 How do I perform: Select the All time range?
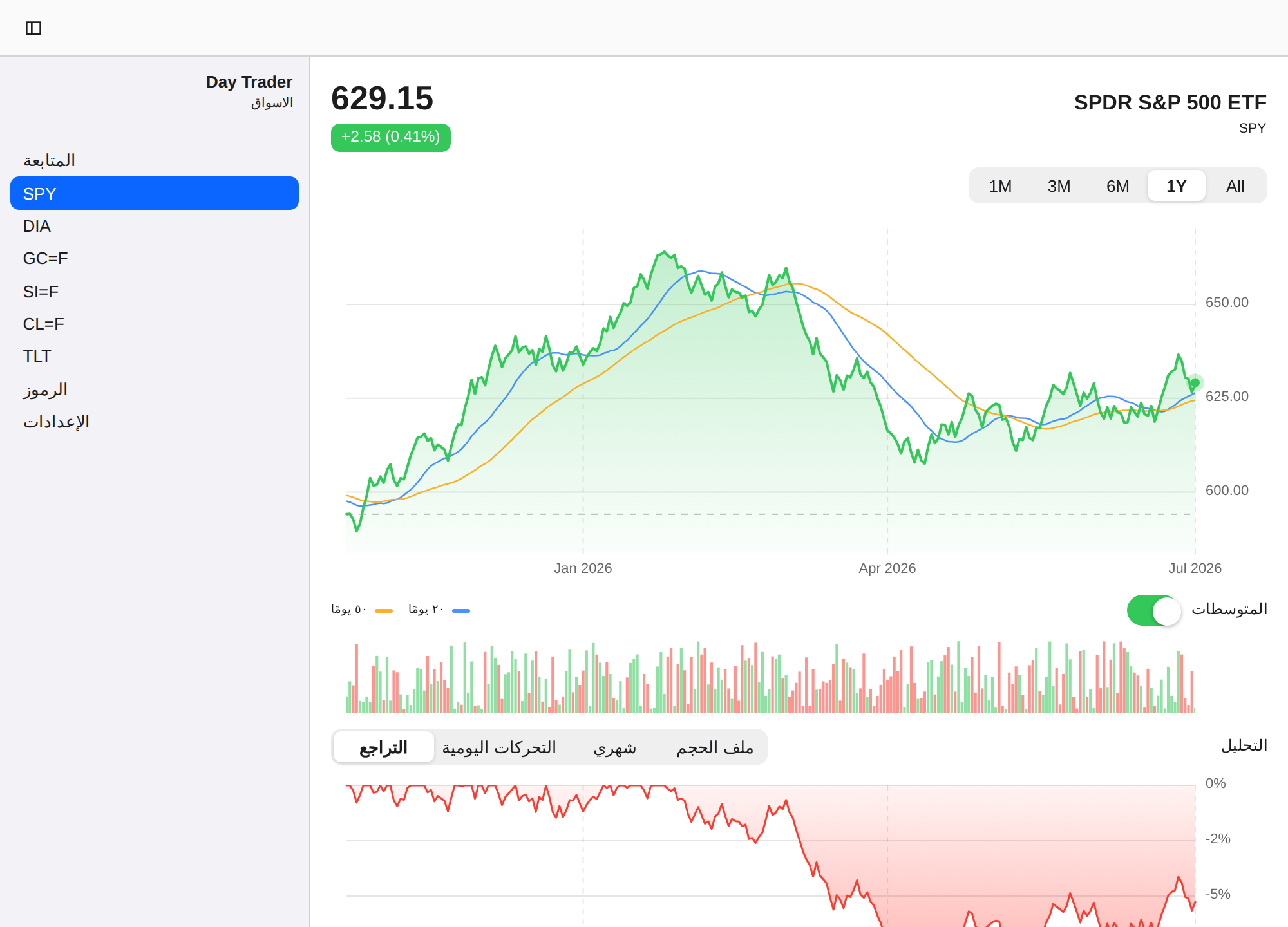(1235, 186)
